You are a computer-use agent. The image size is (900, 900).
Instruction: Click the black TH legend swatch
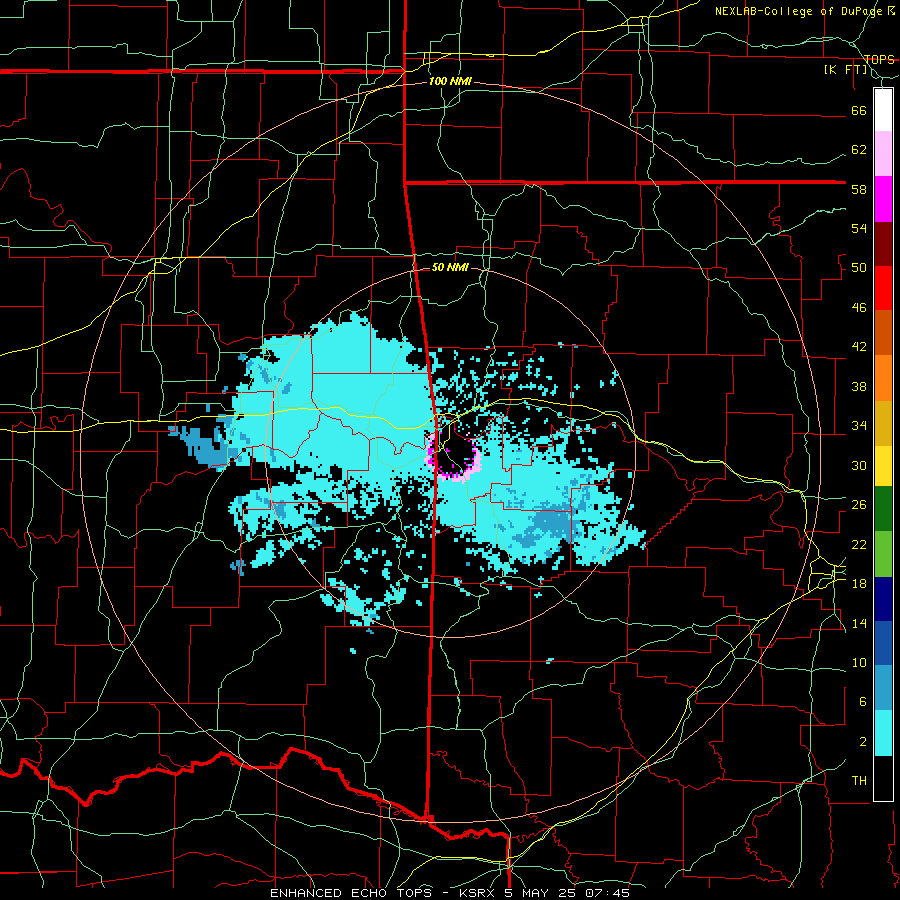coord(883,778)
